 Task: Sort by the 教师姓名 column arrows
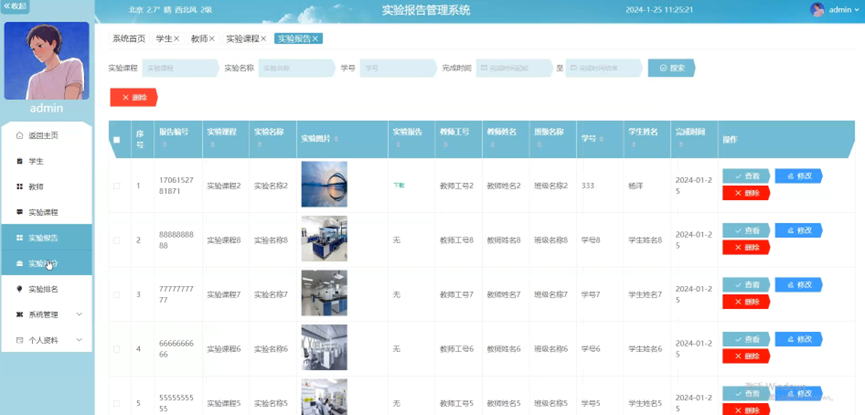[x=491, y=146]
